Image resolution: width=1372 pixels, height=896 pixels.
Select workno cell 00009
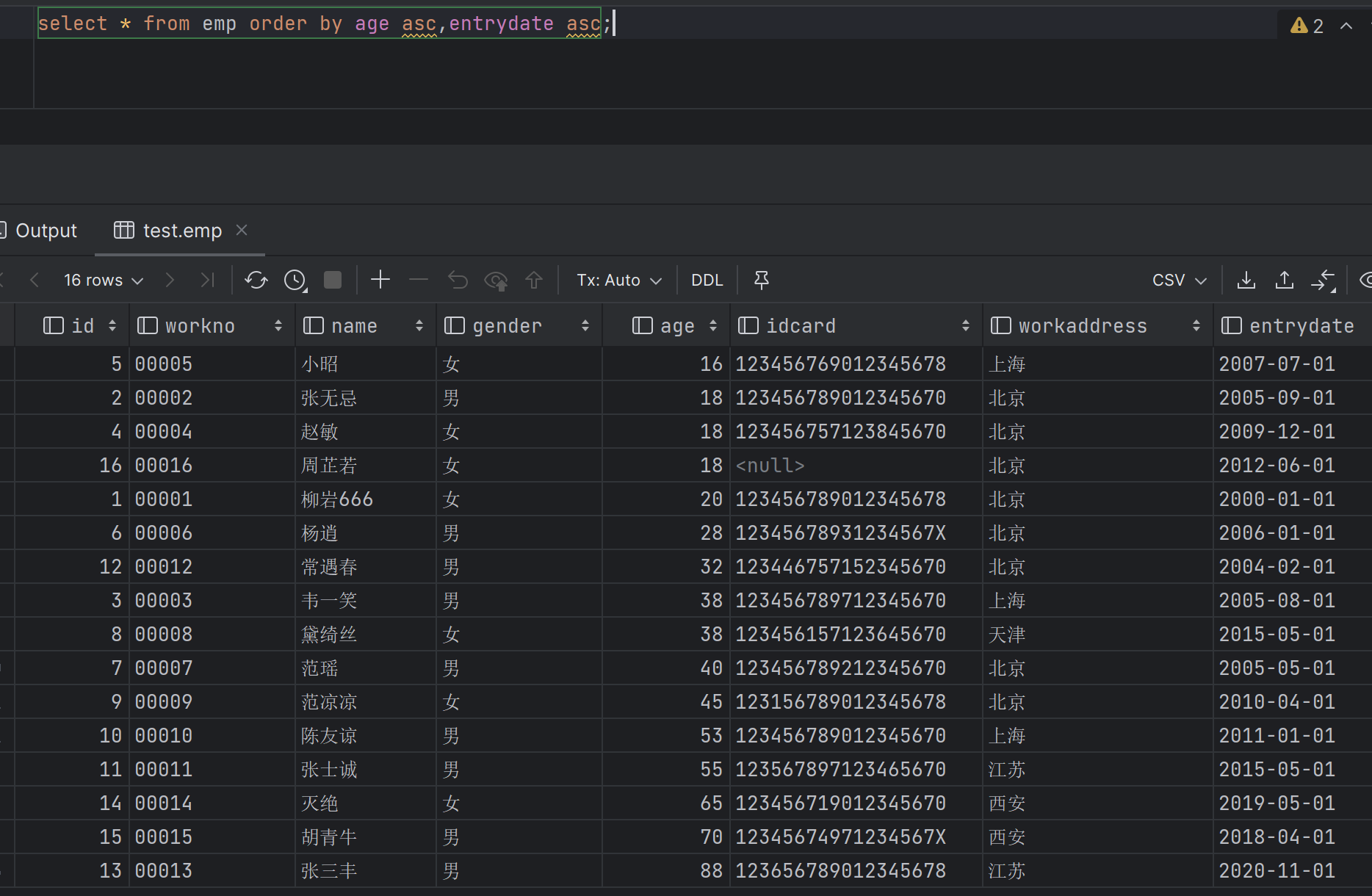[212, 702]
